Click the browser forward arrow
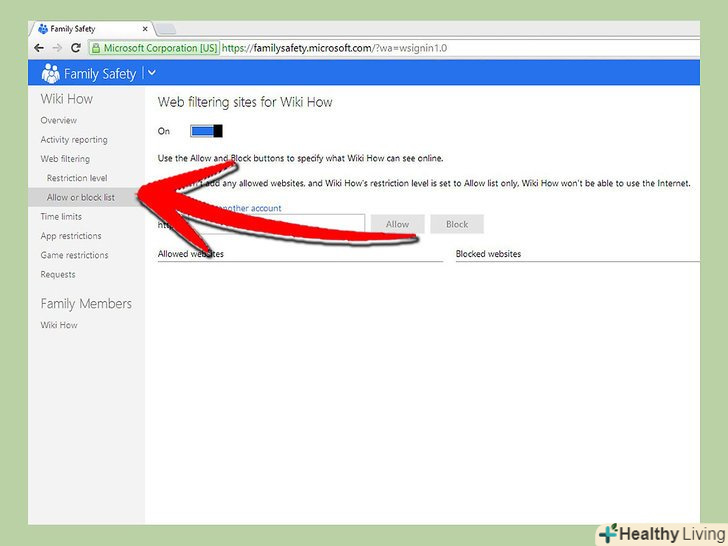The image size is (728, 546). click(57, 48)
